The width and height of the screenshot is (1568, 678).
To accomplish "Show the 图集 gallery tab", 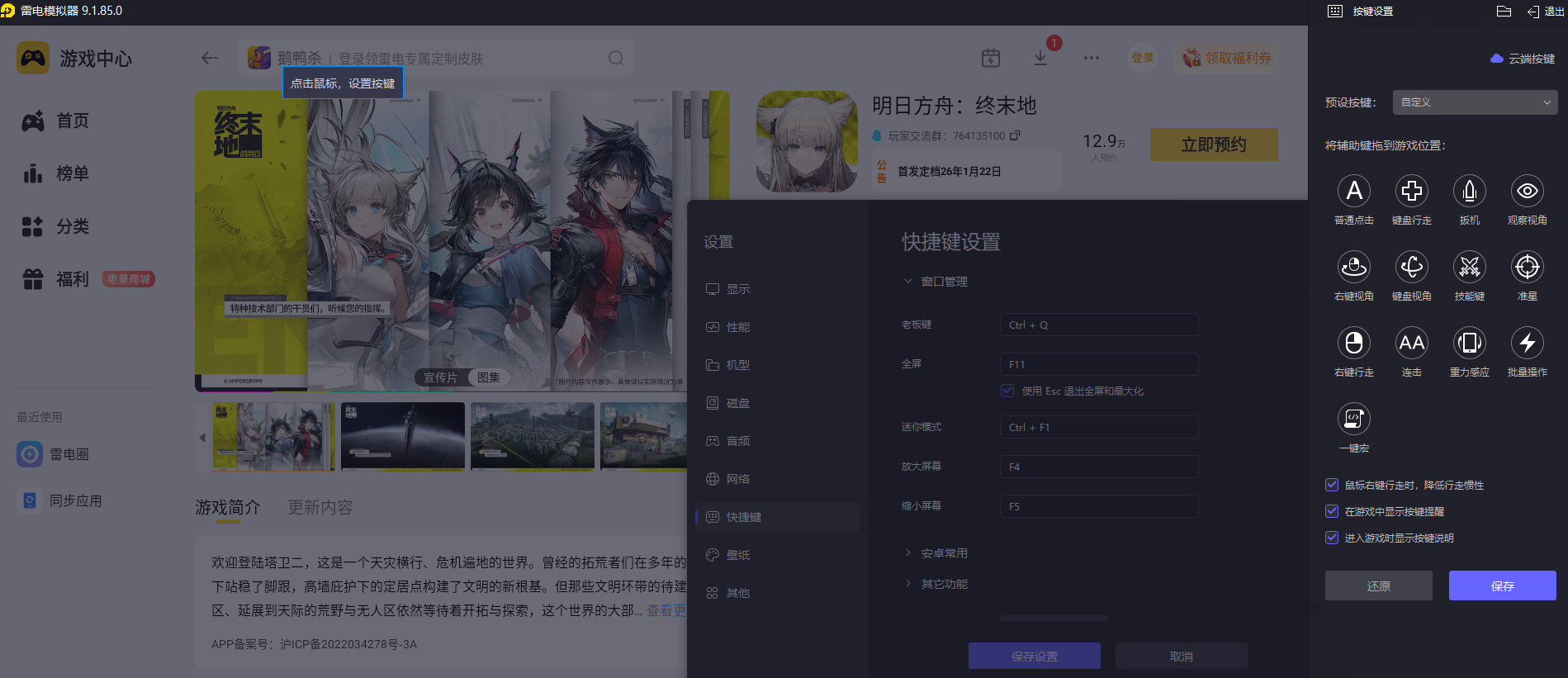I will [489, 377].
